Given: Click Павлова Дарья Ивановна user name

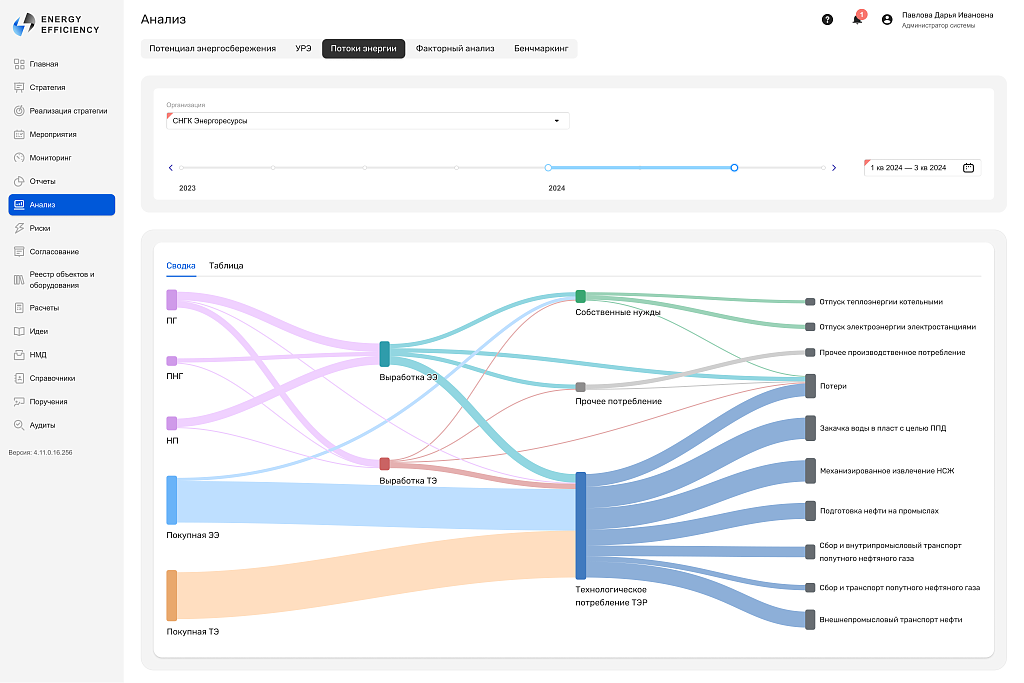Looking at the screenshot, I should [x=947, y=15].
